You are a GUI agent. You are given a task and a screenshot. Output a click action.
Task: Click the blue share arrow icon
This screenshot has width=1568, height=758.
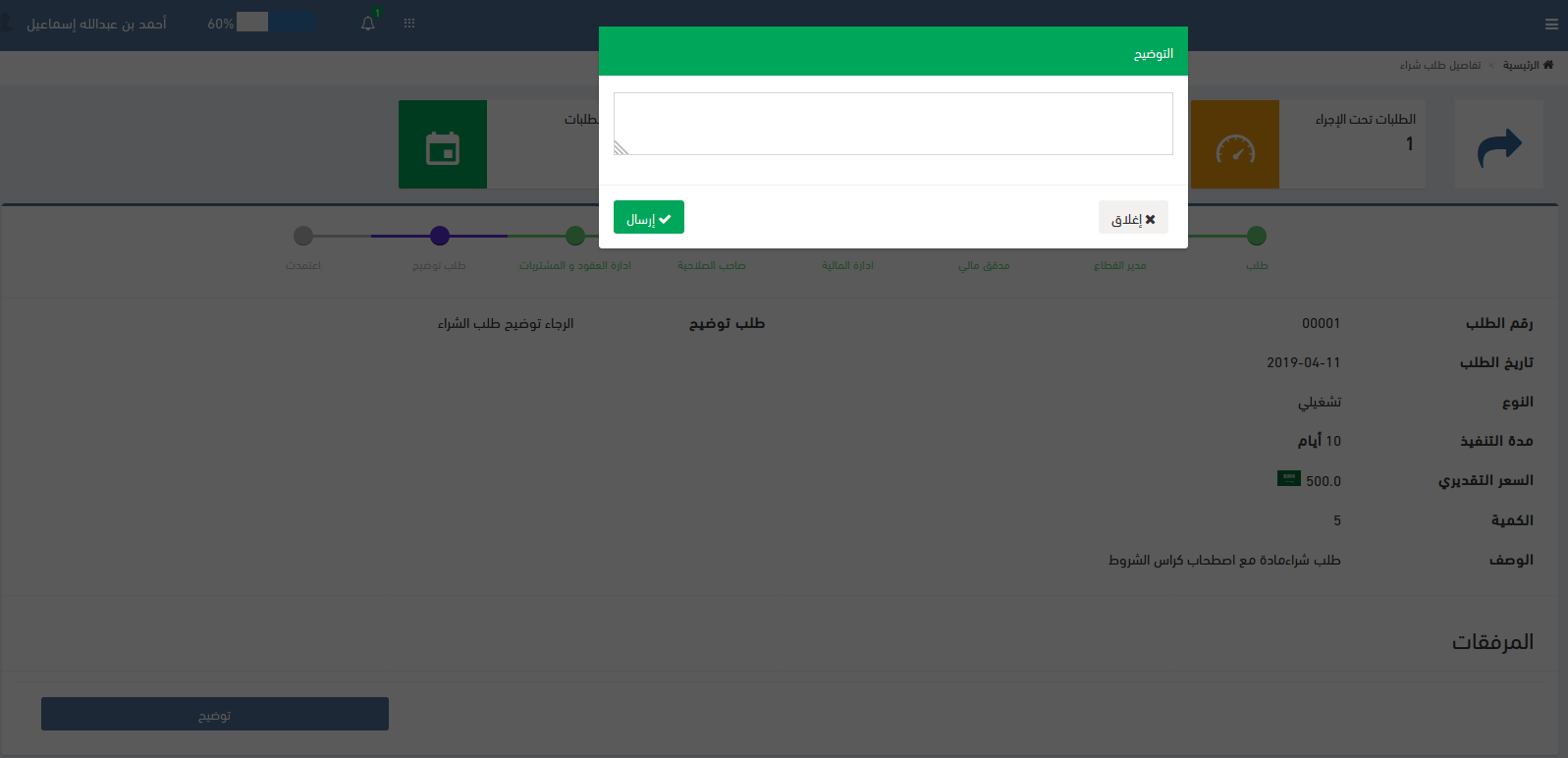1499,147
